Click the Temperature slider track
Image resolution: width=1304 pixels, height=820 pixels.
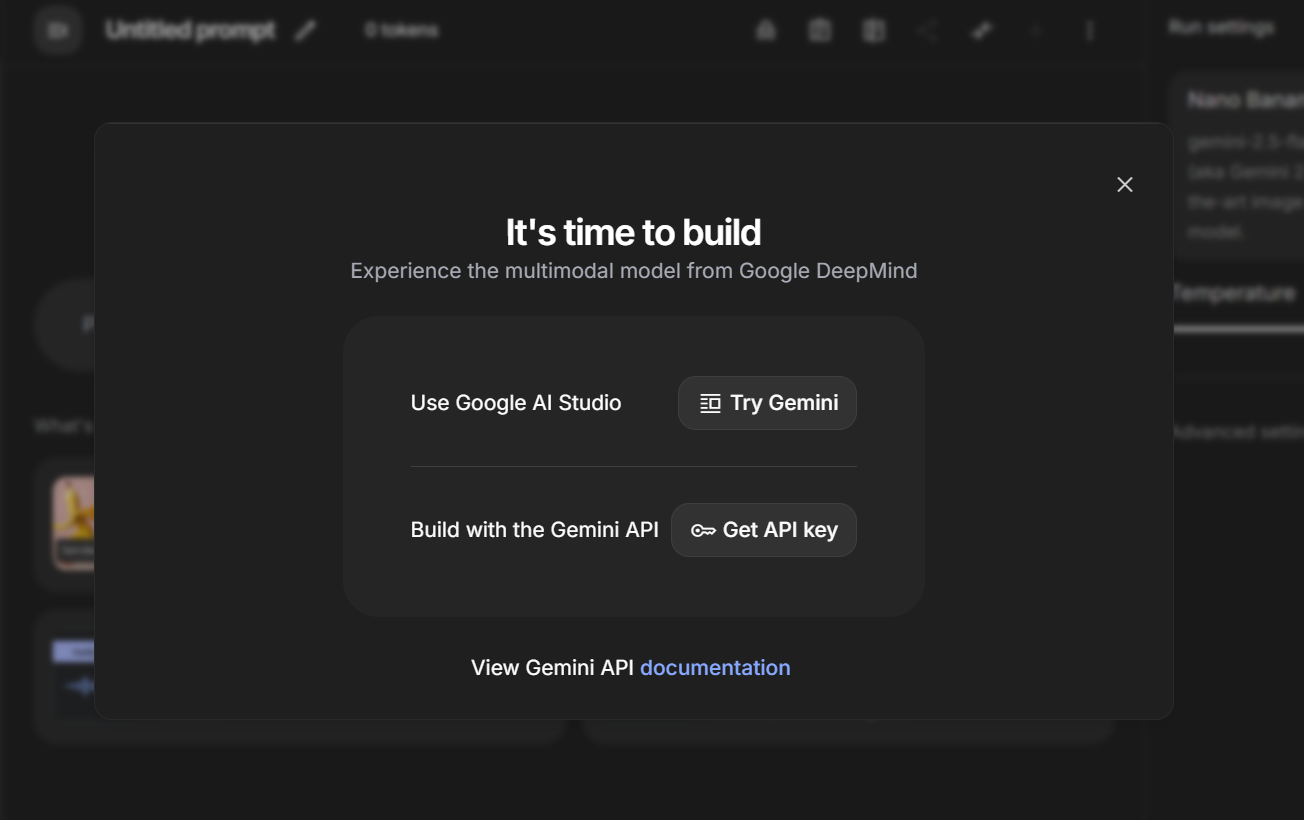(1238, 329)
